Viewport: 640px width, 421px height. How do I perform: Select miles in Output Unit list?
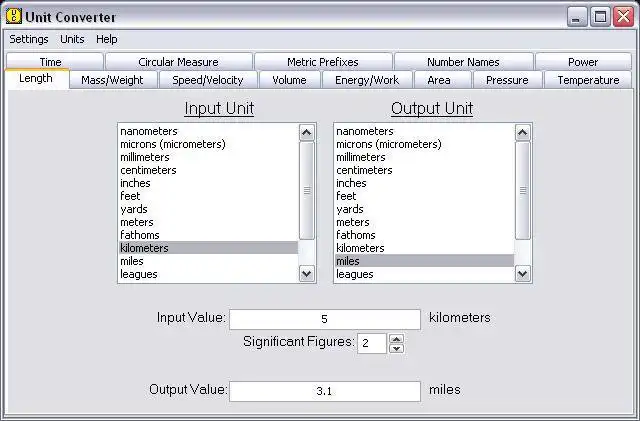coord(424,261)
